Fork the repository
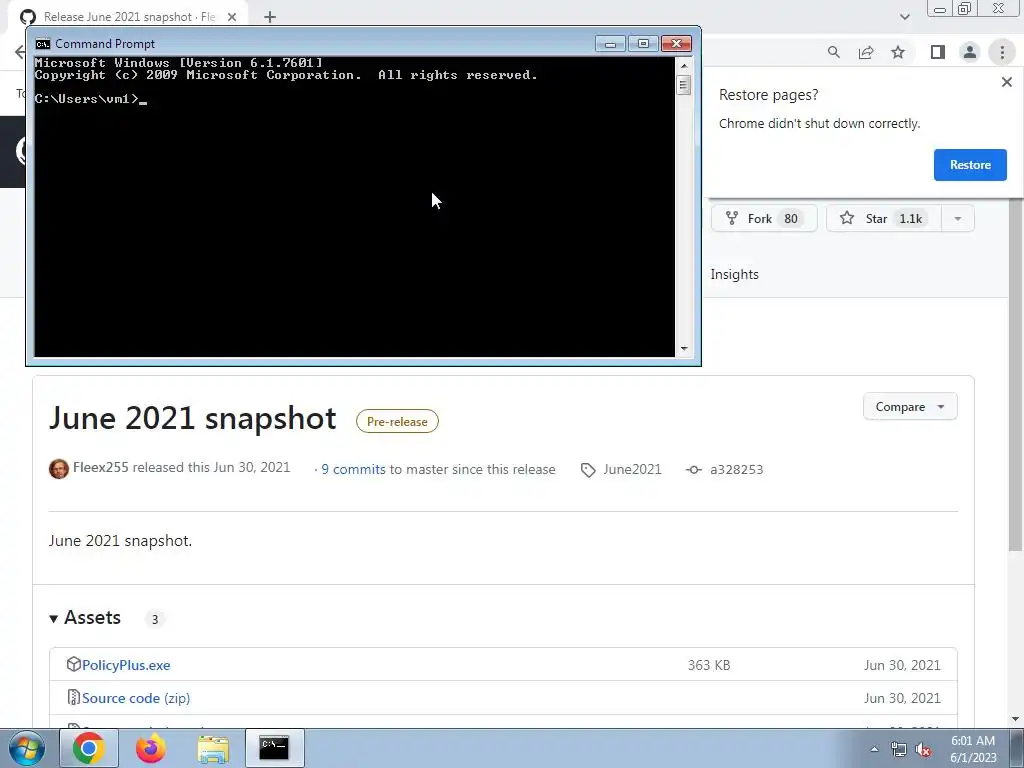The height and width of the screenshot is (768, 1024). [x=763, y=219]
